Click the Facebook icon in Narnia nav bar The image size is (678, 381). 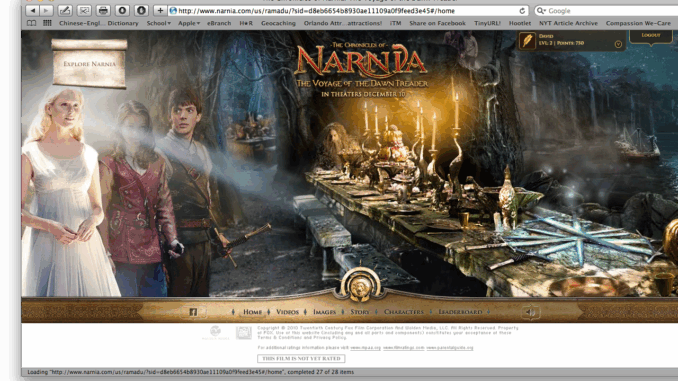click(x=193, y=312)
